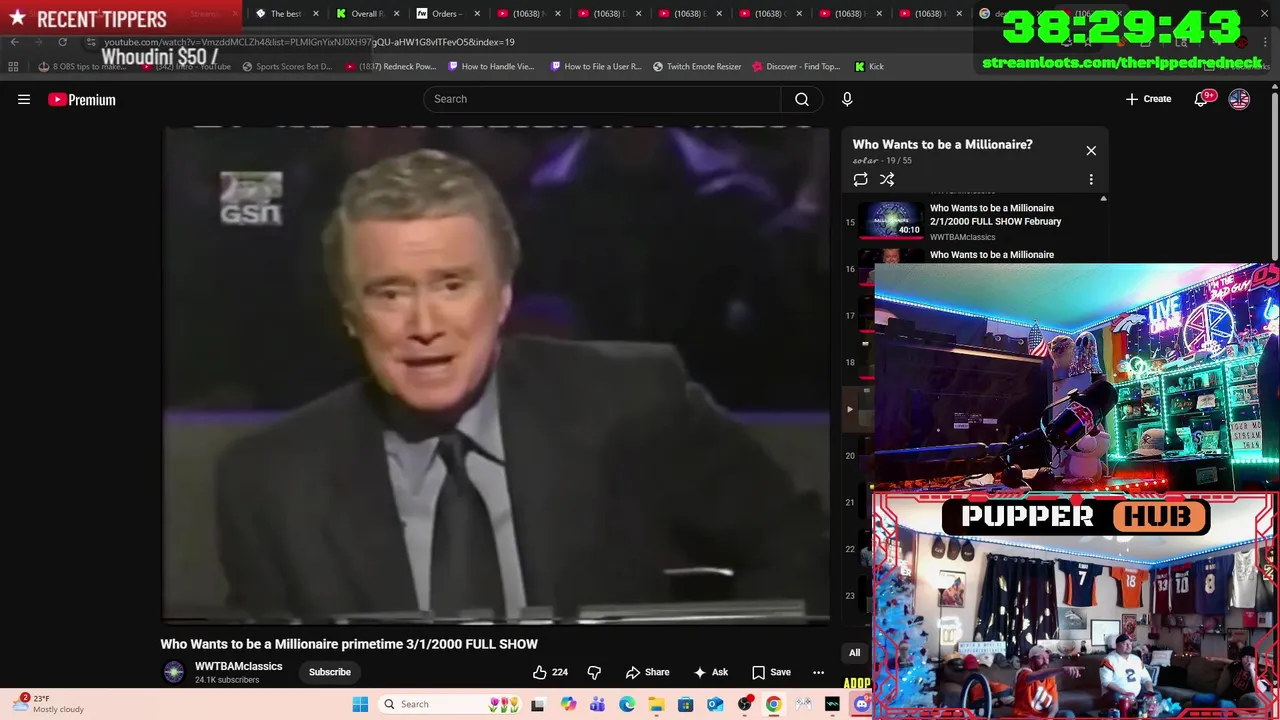Open 'Discover - Find Top...' bookmark
Screen dimensions: 1280x720
pyautogui.click(x=795, y=67)
